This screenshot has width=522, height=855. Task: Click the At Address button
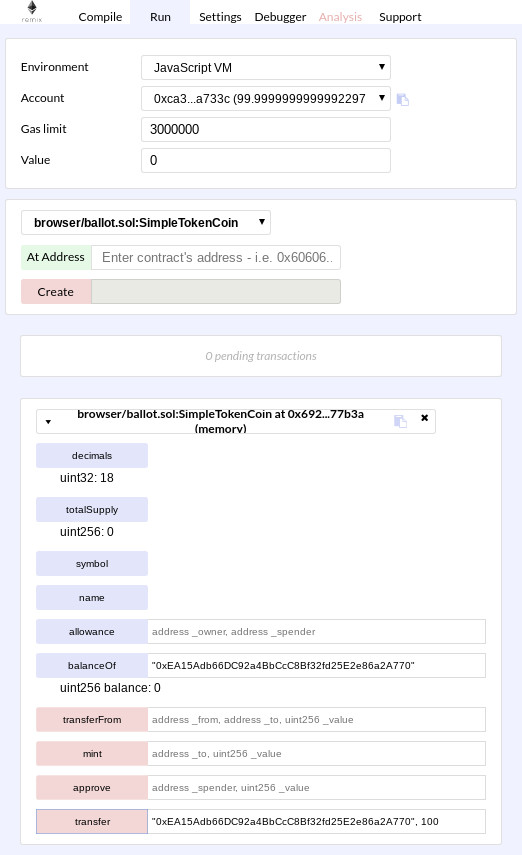[56, 257]
